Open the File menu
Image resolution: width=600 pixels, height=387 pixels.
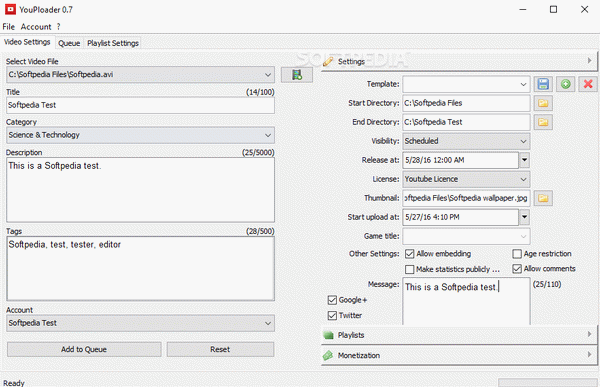(8, 26)
